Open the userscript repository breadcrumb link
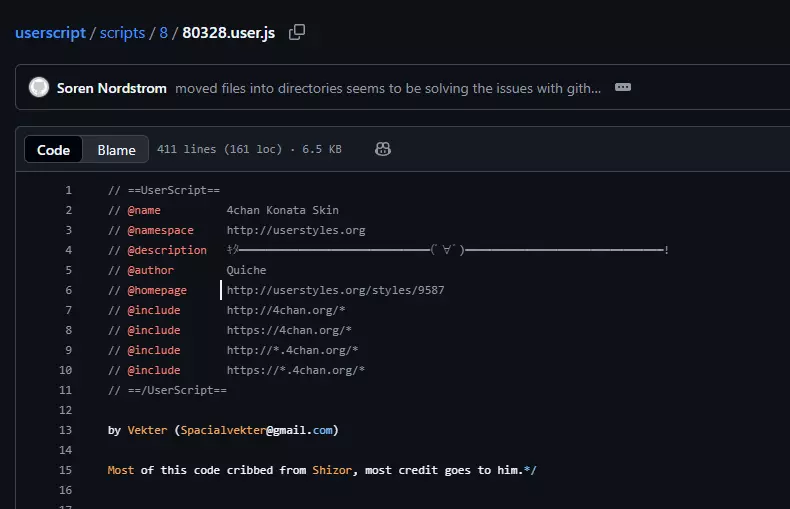The height and width of the screenshot is (509, 790). tap(50, 33)
